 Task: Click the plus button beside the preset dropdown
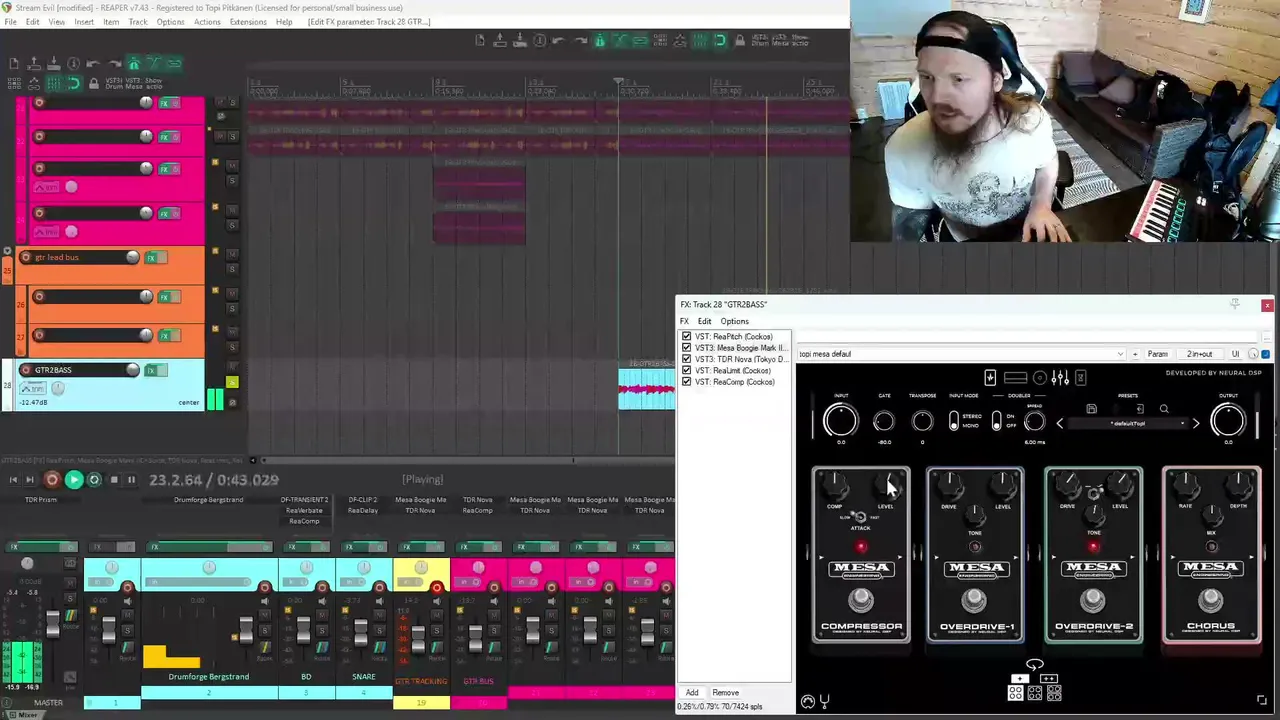(x=1135, y=354)
